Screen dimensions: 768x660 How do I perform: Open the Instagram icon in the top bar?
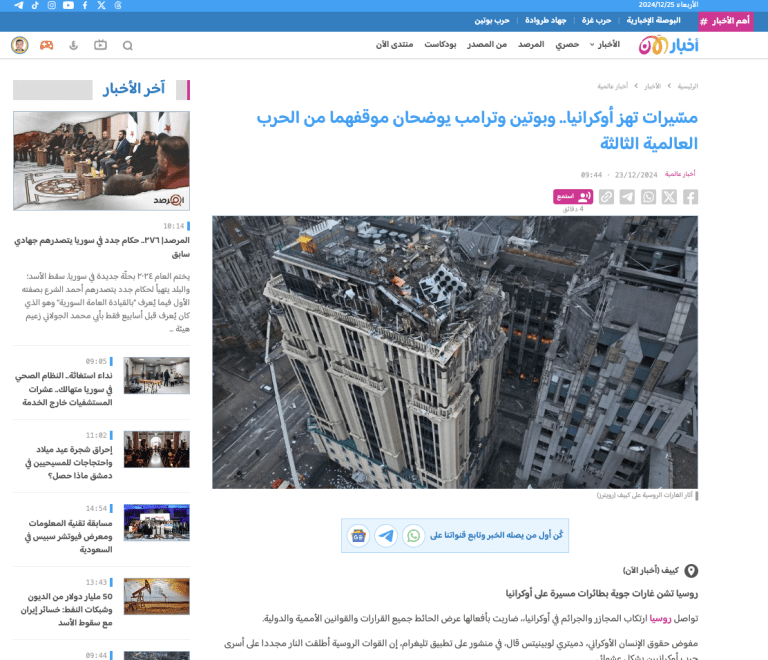(52, 6)
